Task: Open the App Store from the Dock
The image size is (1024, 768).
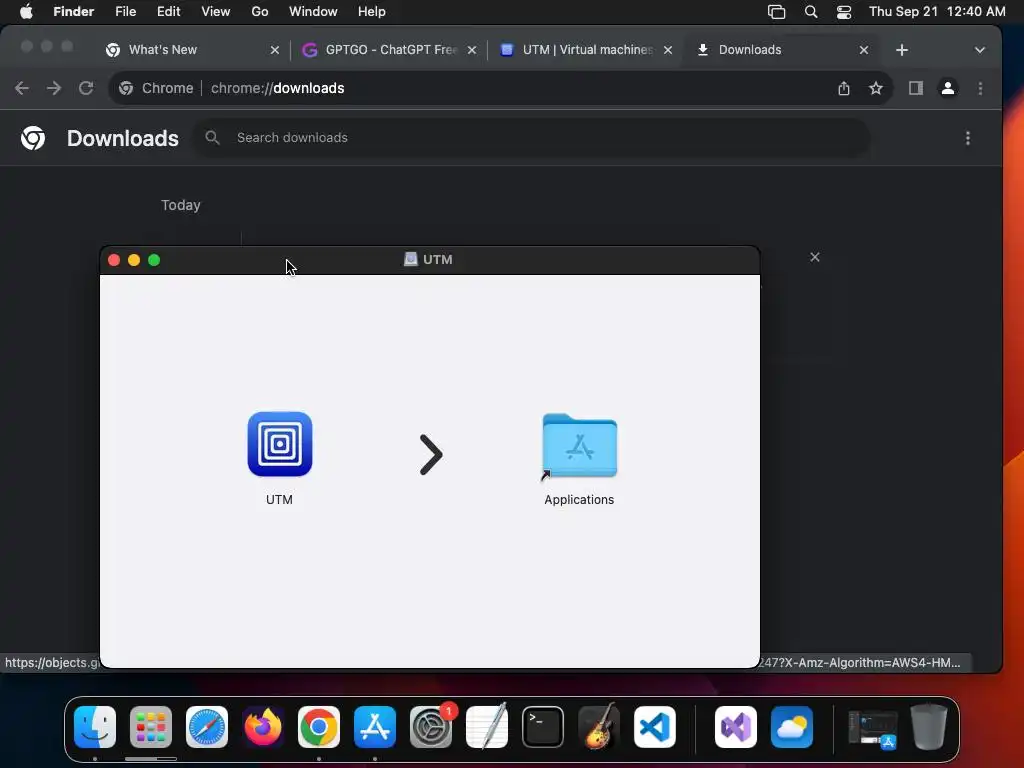Action: 375,727
